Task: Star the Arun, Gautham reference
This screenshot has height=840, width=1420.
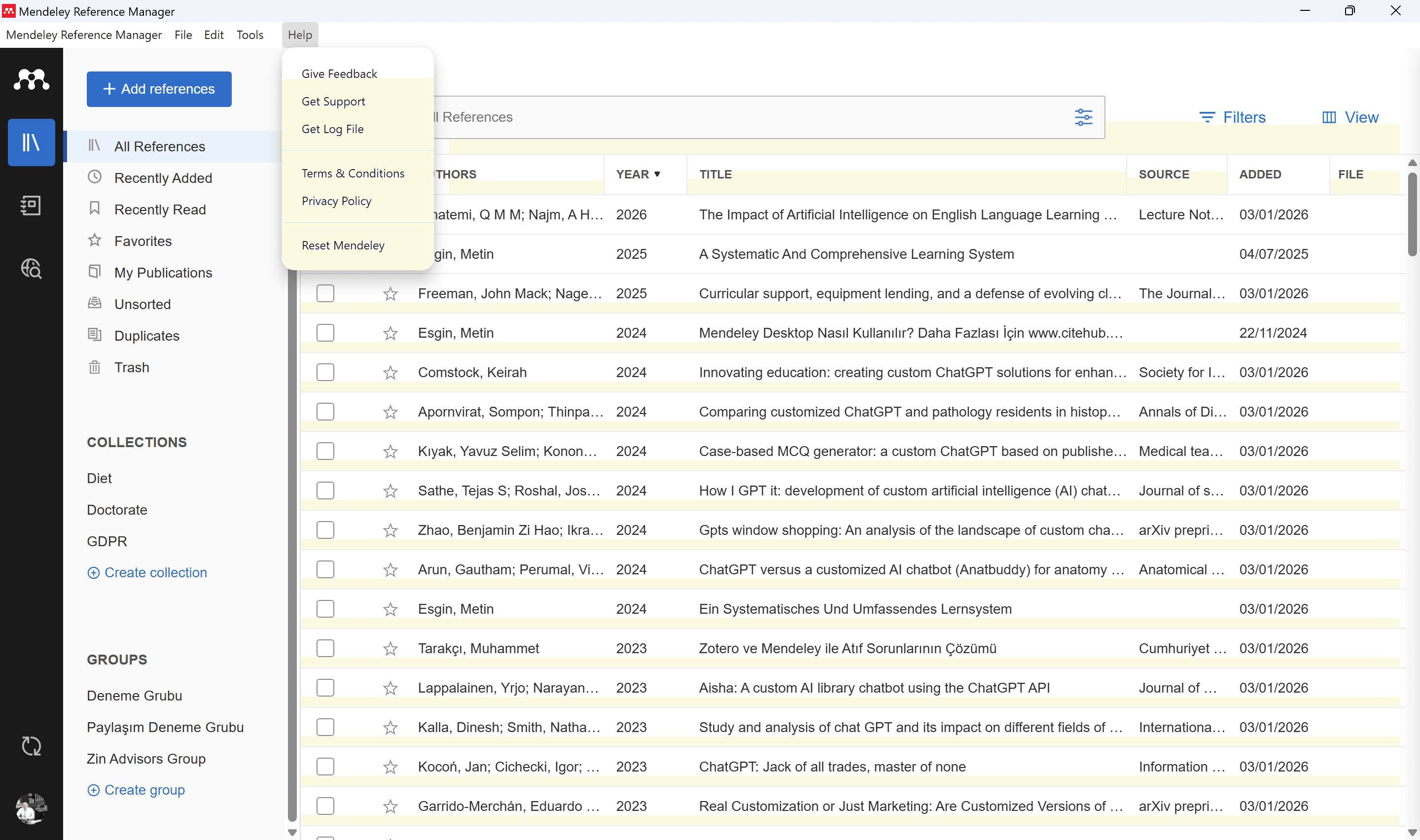Action: (390, 570)
